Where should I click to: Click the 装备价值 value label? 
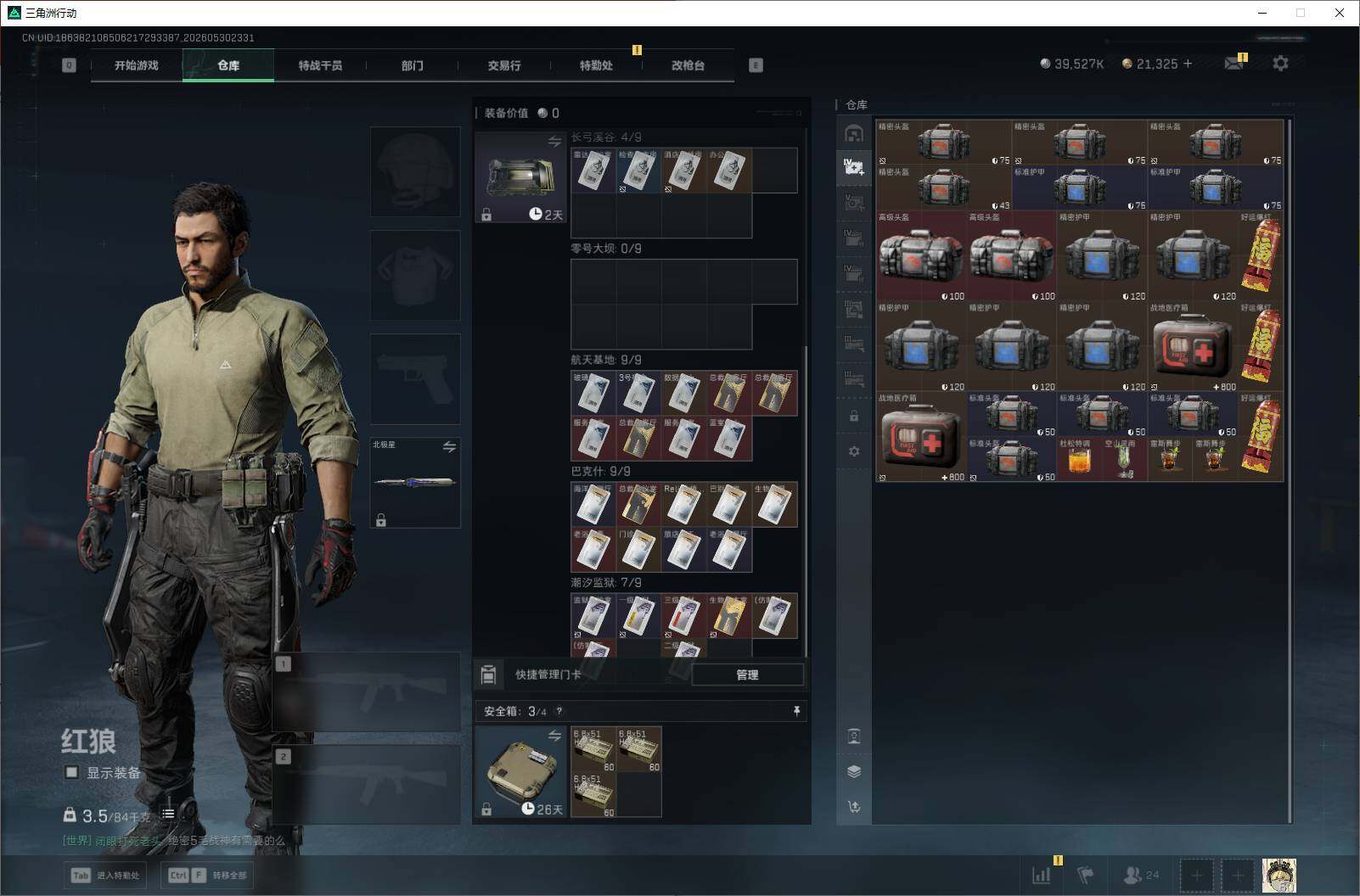pos(522,113)
